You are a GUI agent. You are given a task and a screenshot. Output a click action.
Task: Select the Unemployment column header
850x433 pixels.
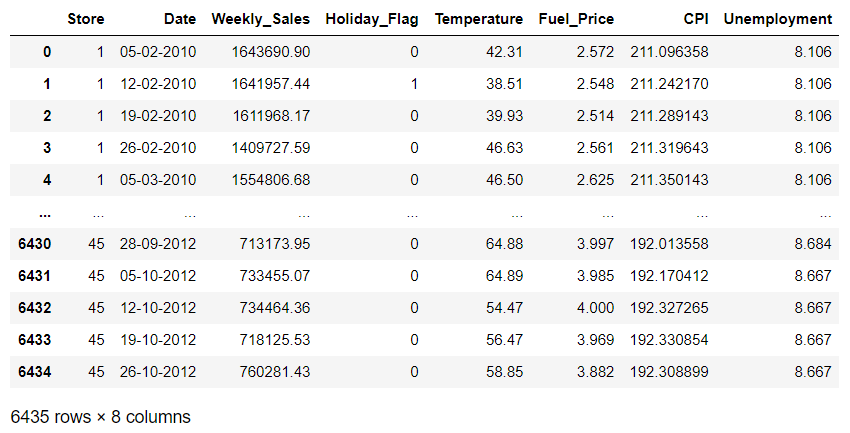[x=777, y=19]
